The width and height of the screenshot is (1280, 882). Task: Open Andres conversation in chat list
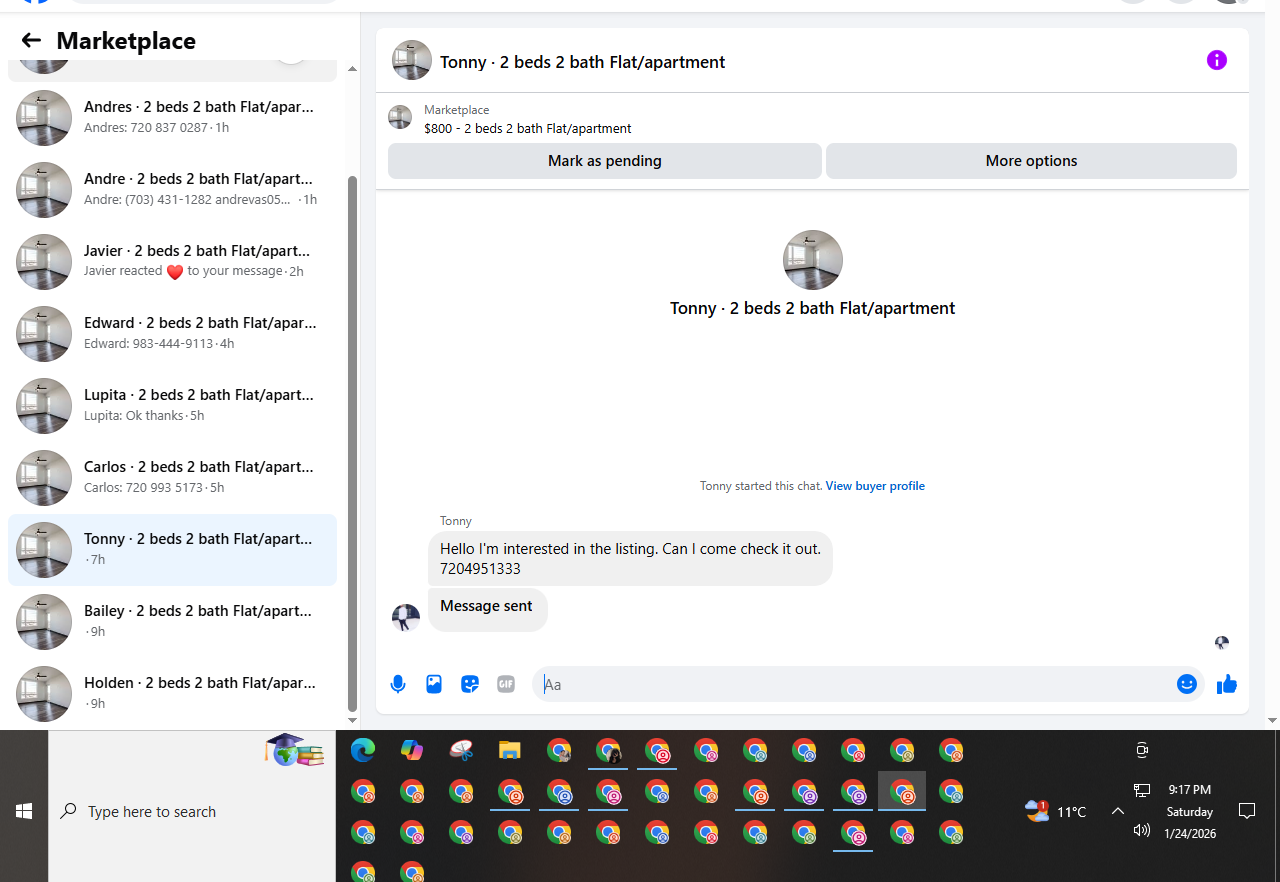click(172, 117)
